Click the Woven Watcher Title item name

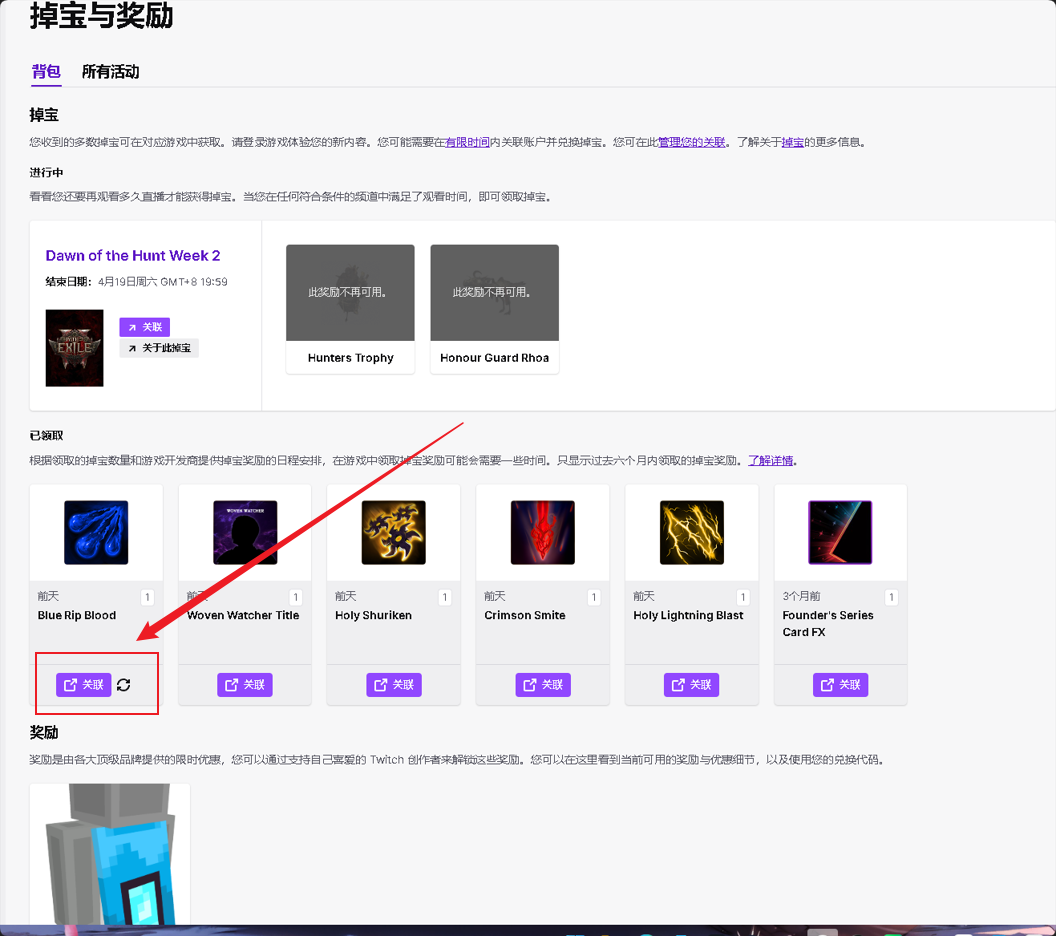pos(243,615)
